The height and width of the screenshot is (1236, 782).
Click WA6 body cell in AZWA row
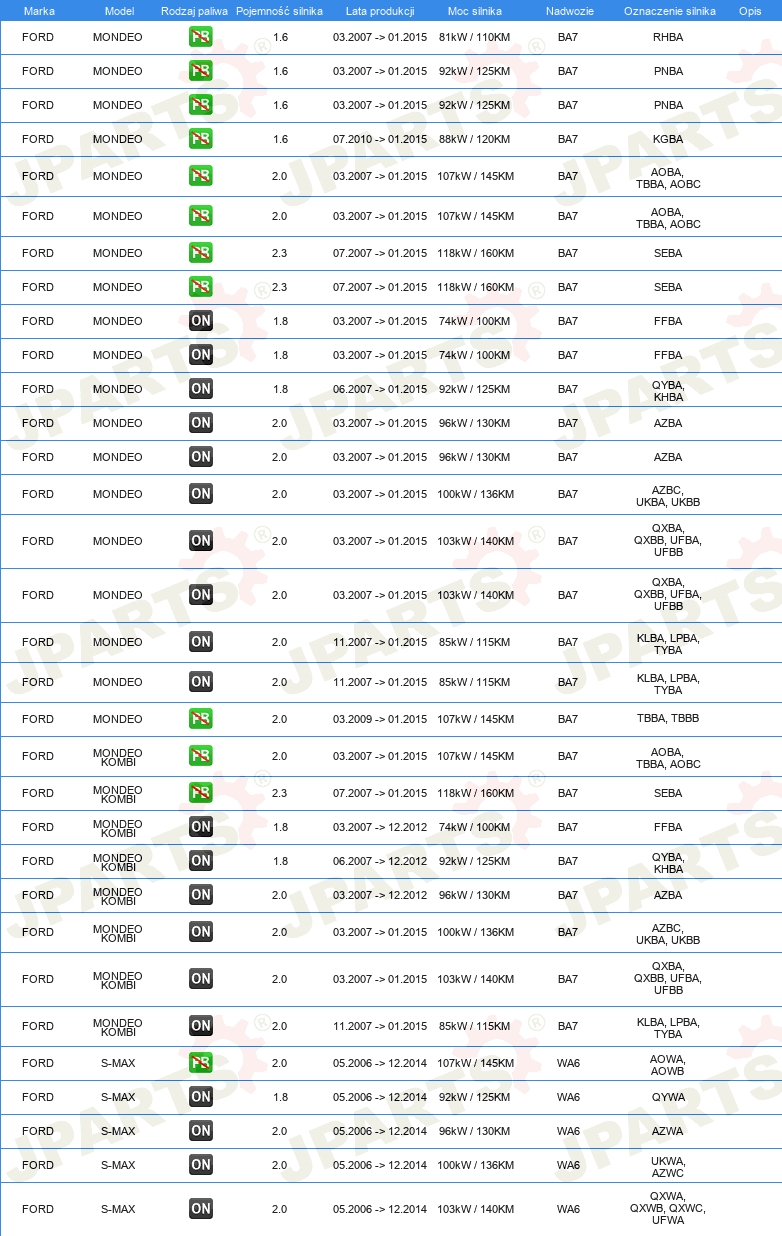click(x=568, y=1131)
